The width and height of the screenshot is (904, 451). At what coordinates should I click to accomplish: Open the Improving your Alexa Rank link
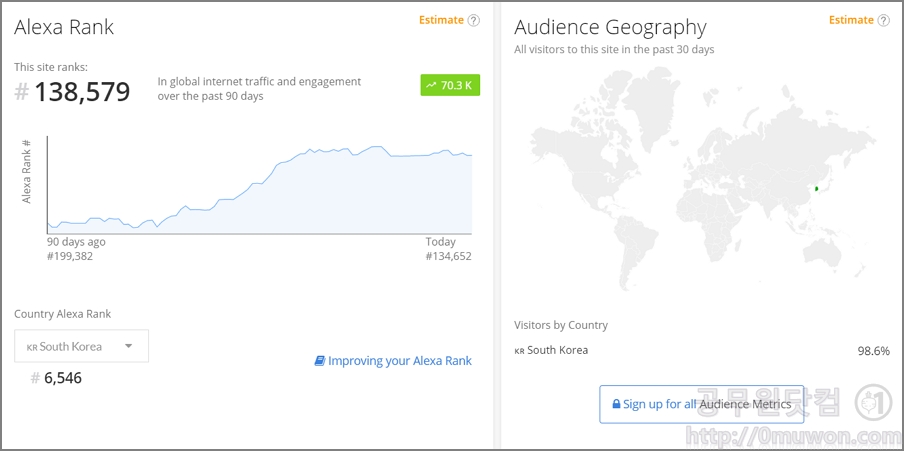(x=400, y=361)
